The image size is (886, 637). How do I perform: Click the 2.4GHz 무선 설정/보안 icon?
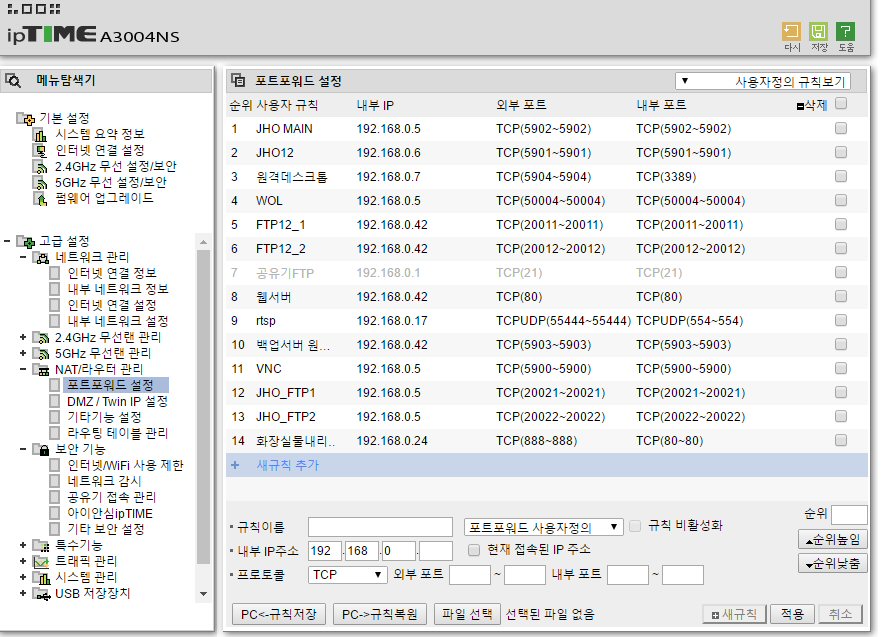click(41, 167)
